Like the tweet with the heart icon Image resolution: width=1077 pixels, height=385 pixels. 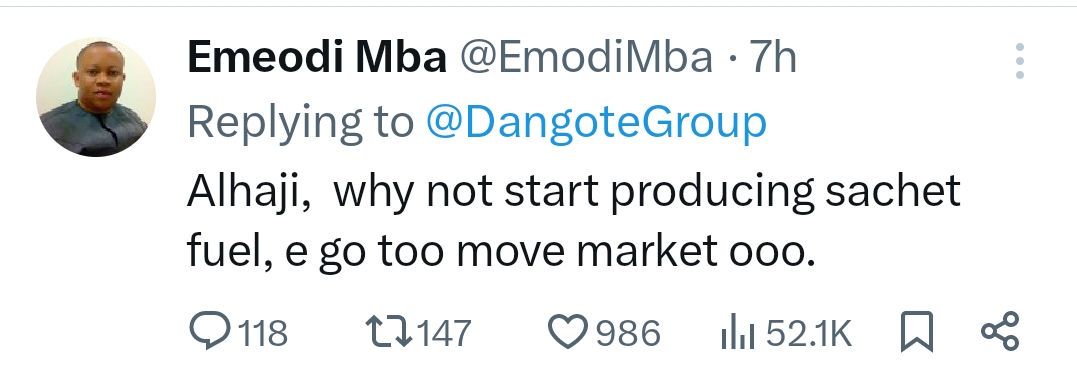coord(568,331)
